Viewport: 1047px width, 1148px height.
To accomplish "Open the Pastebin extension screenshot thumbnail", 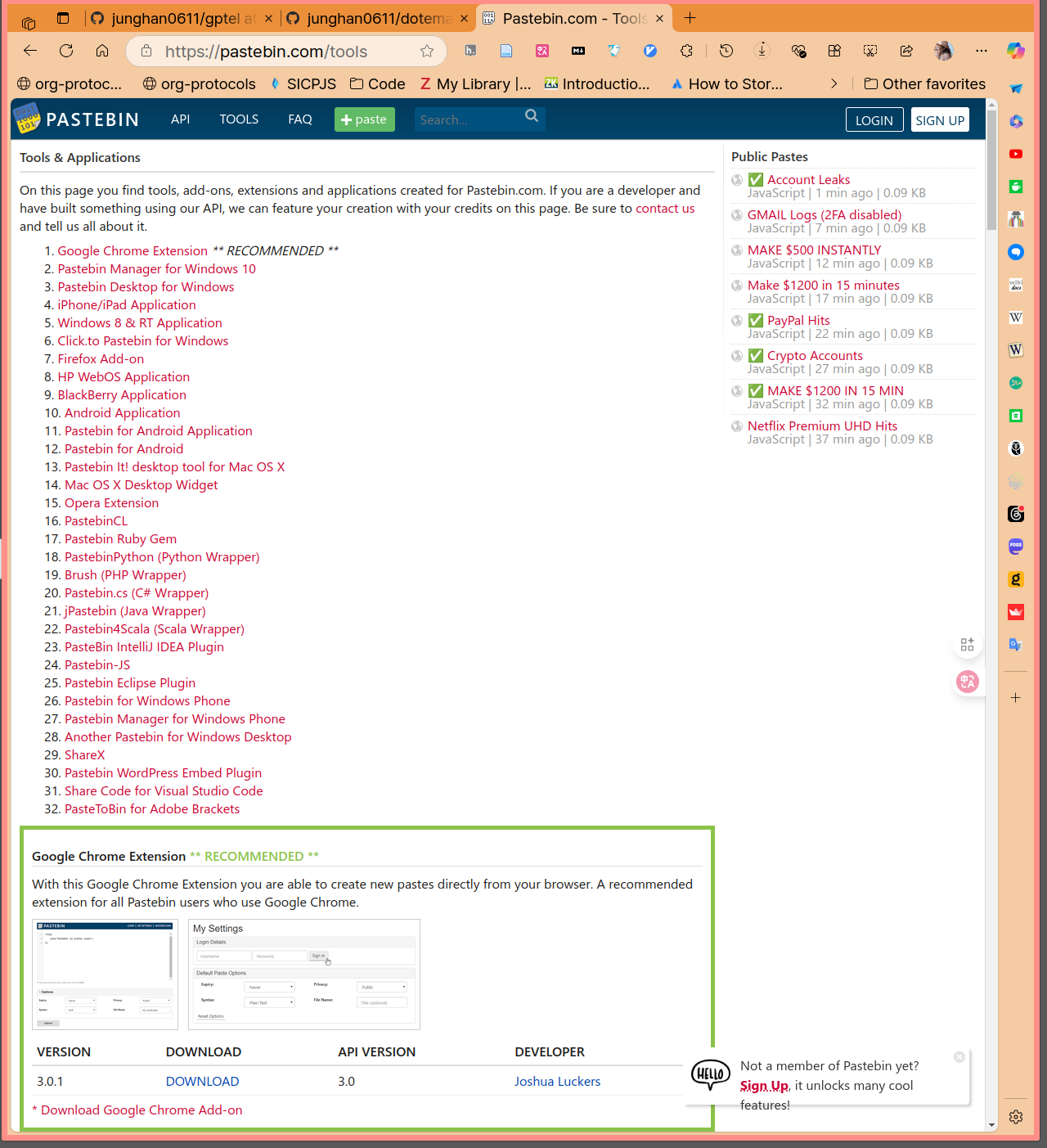I will pyautogui.click(x=105, y=975).
